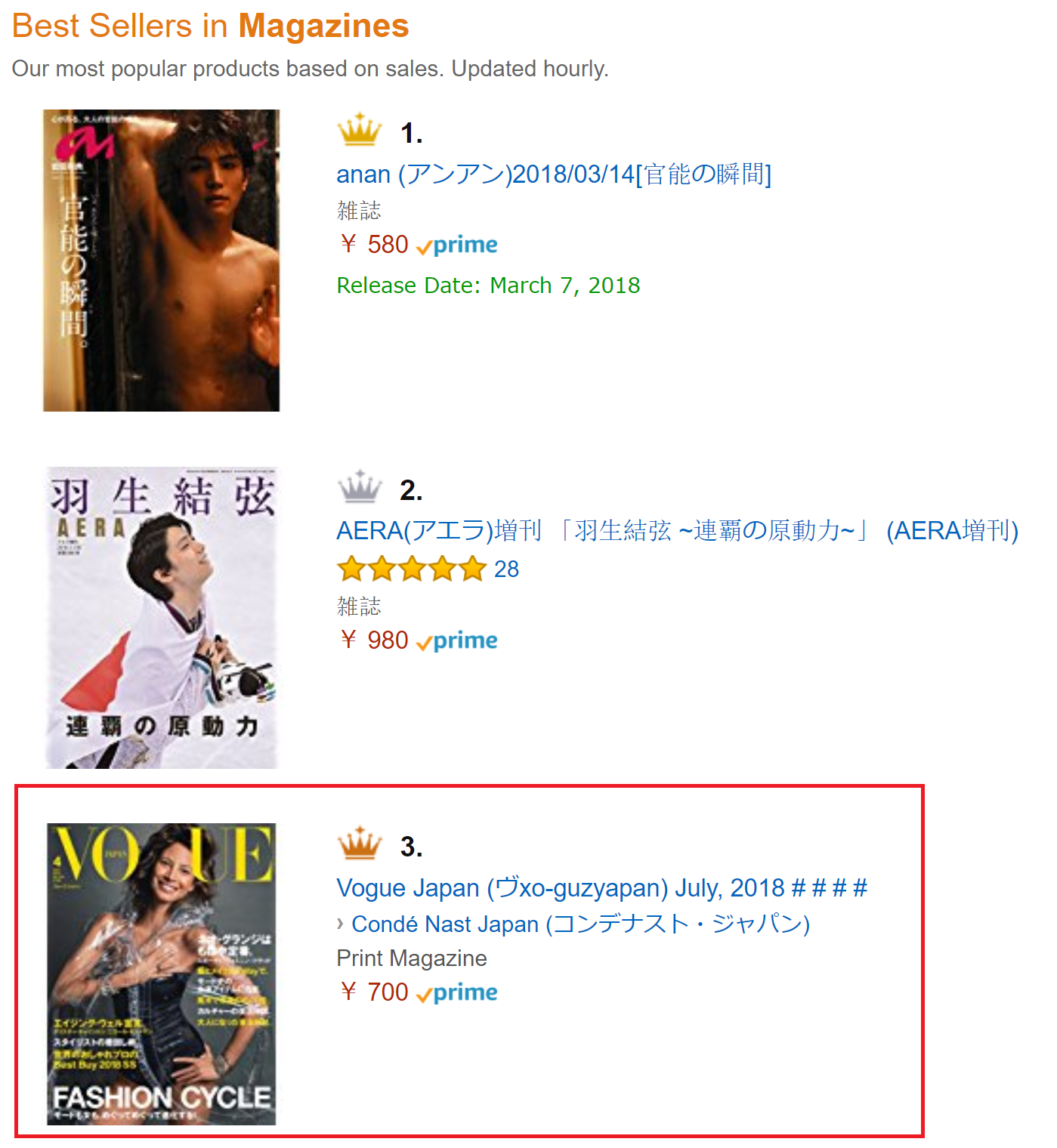Click the prime badge next to ¥580
This screenshot has width=1057, height=1148.
457,245
